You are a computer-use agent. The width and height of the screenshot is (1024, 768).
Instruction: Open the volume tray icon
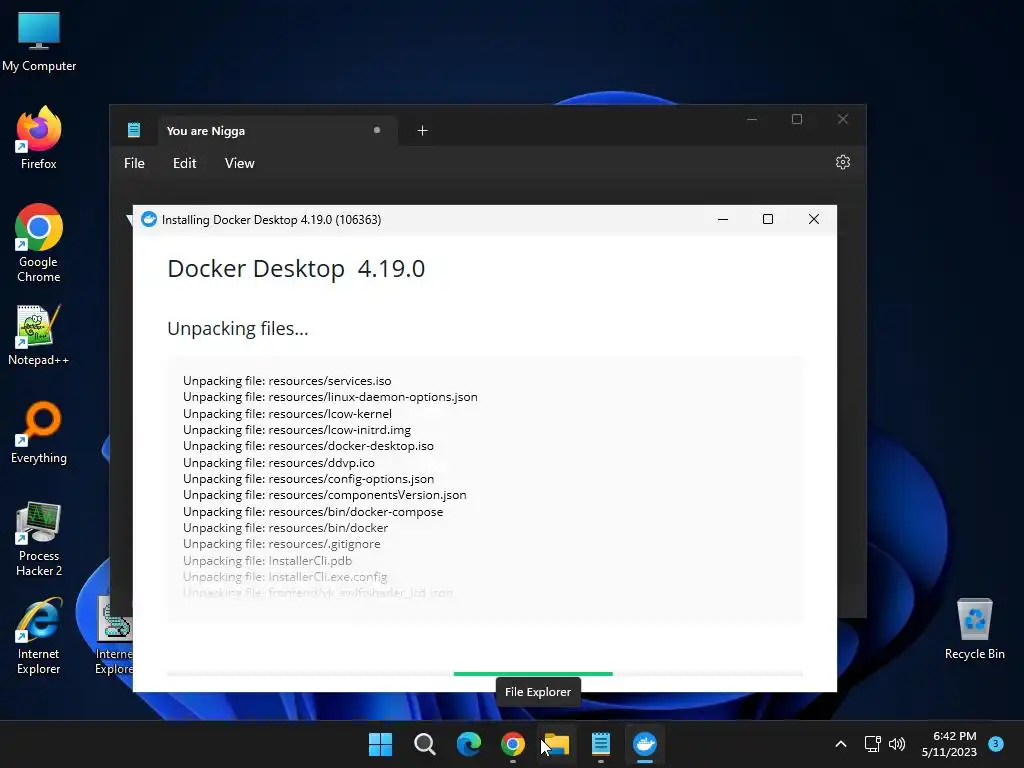coord(897,744)
